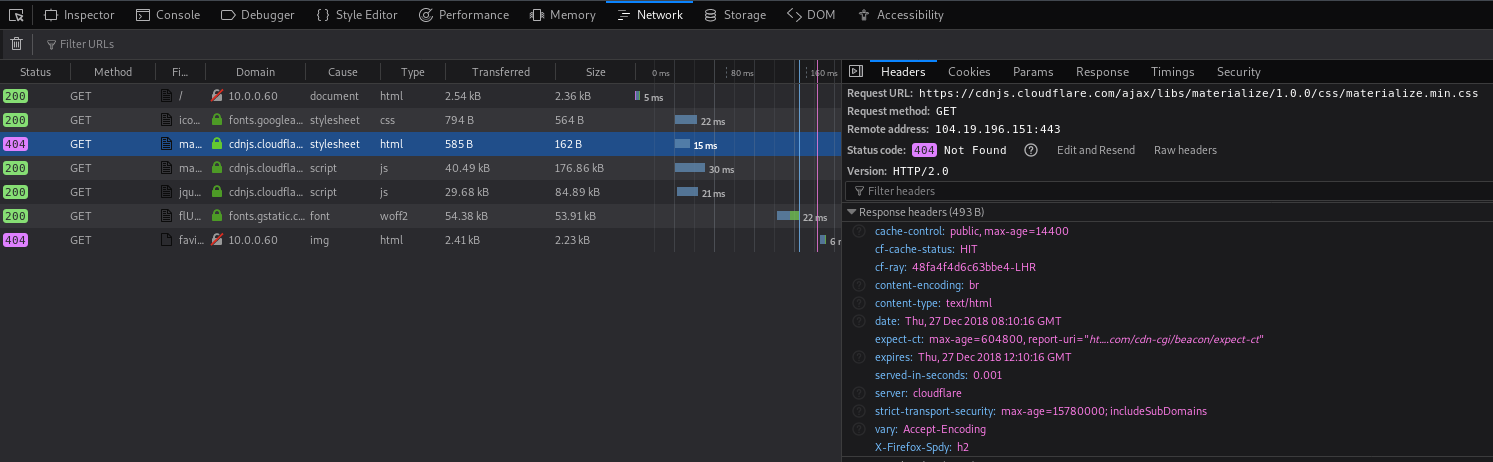Sort requests by the Type column header

point(413,72)
